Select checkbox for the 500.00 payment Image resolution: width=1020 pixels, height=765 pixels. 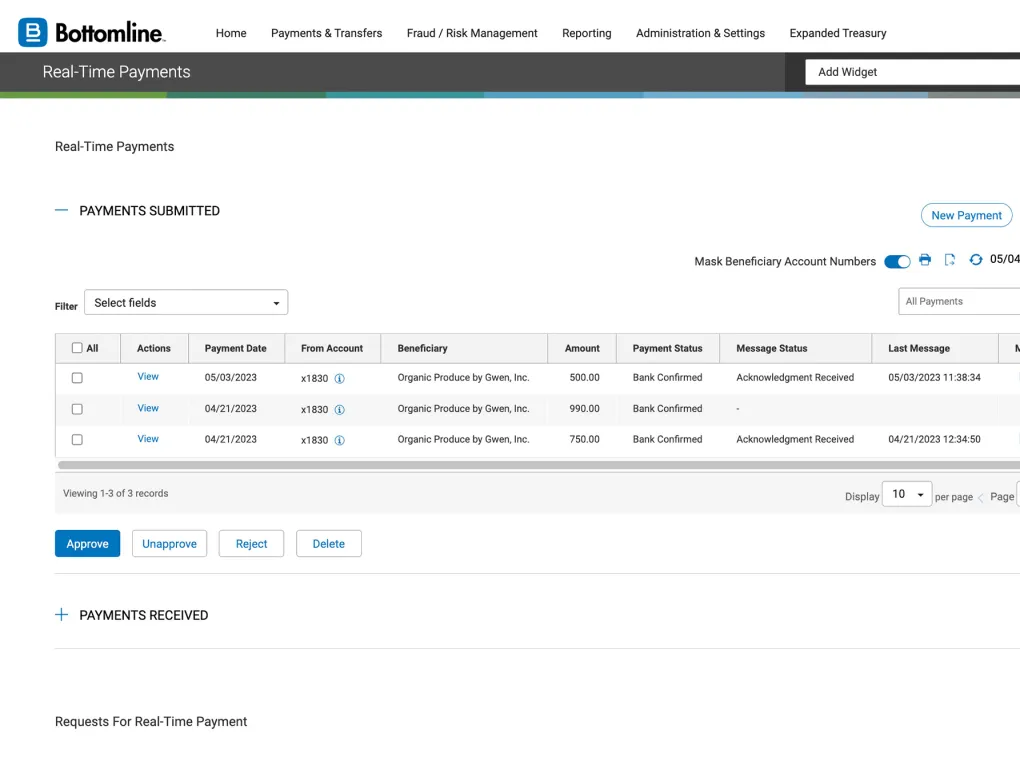click(77, 378)
